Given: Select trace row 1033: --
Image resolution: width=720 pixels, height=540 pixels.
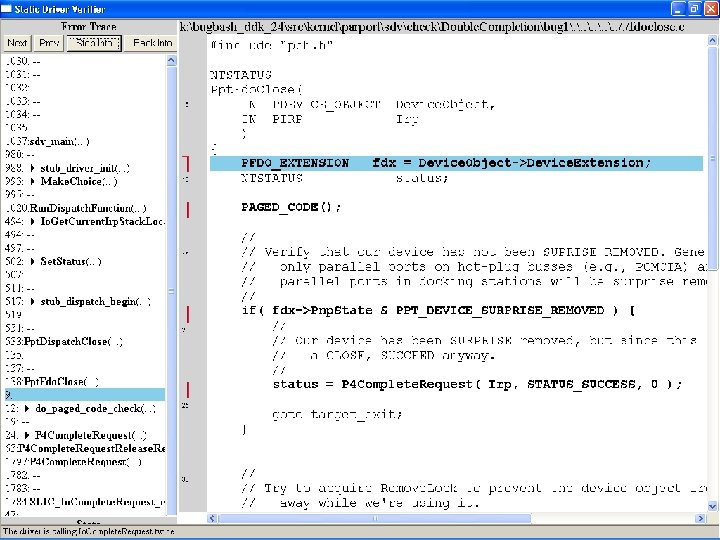Looking at the screenshot, I should pos(22,101).
